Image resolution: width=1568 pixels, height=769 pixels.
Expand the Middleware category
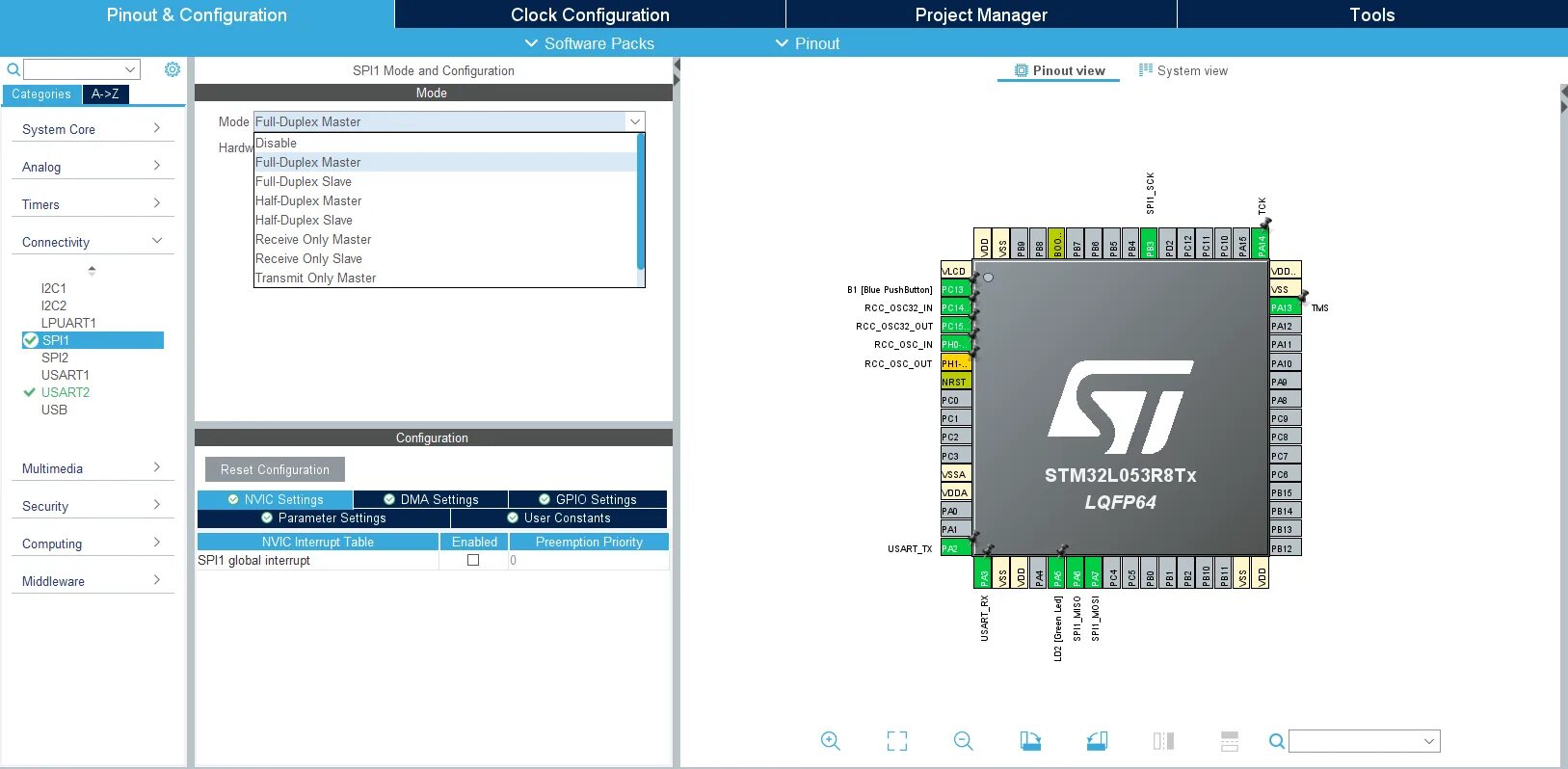[93, 581]
